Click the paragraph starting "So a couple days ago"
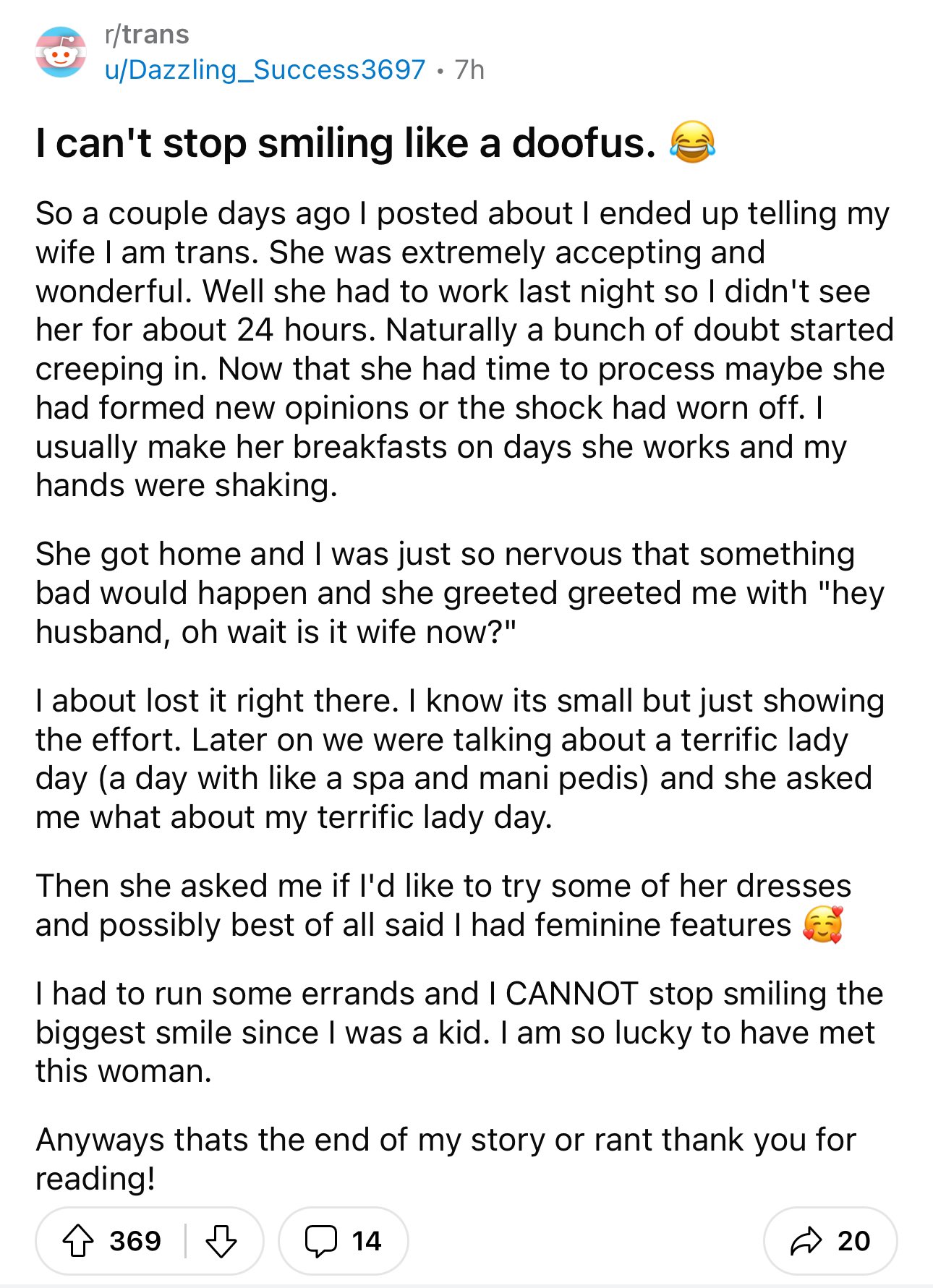933x1288 pixels. click(x=463, y=349)
